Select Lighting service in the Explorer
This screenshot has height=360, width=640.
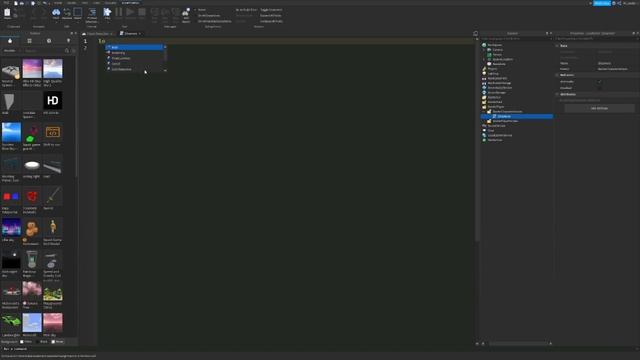click(493, 74)
